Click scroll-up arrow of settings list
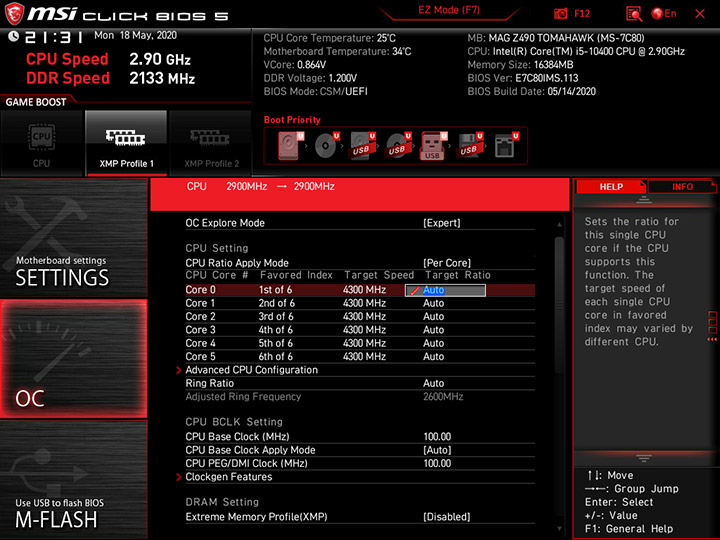 [x=559, y=225]
